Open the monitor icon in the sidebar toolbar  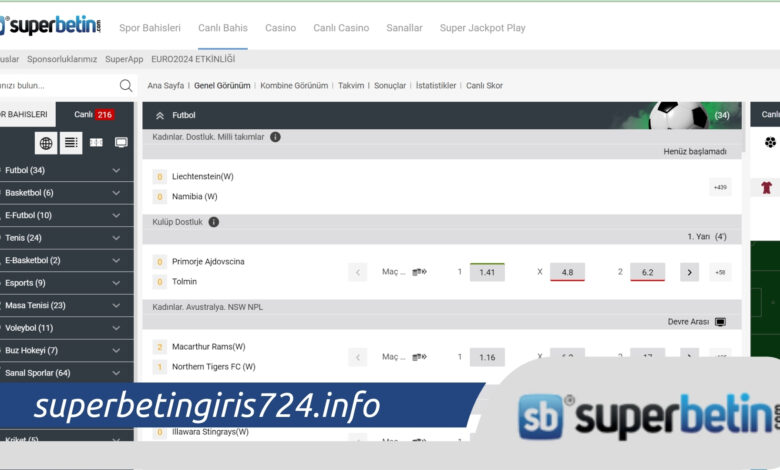[121, 143]
